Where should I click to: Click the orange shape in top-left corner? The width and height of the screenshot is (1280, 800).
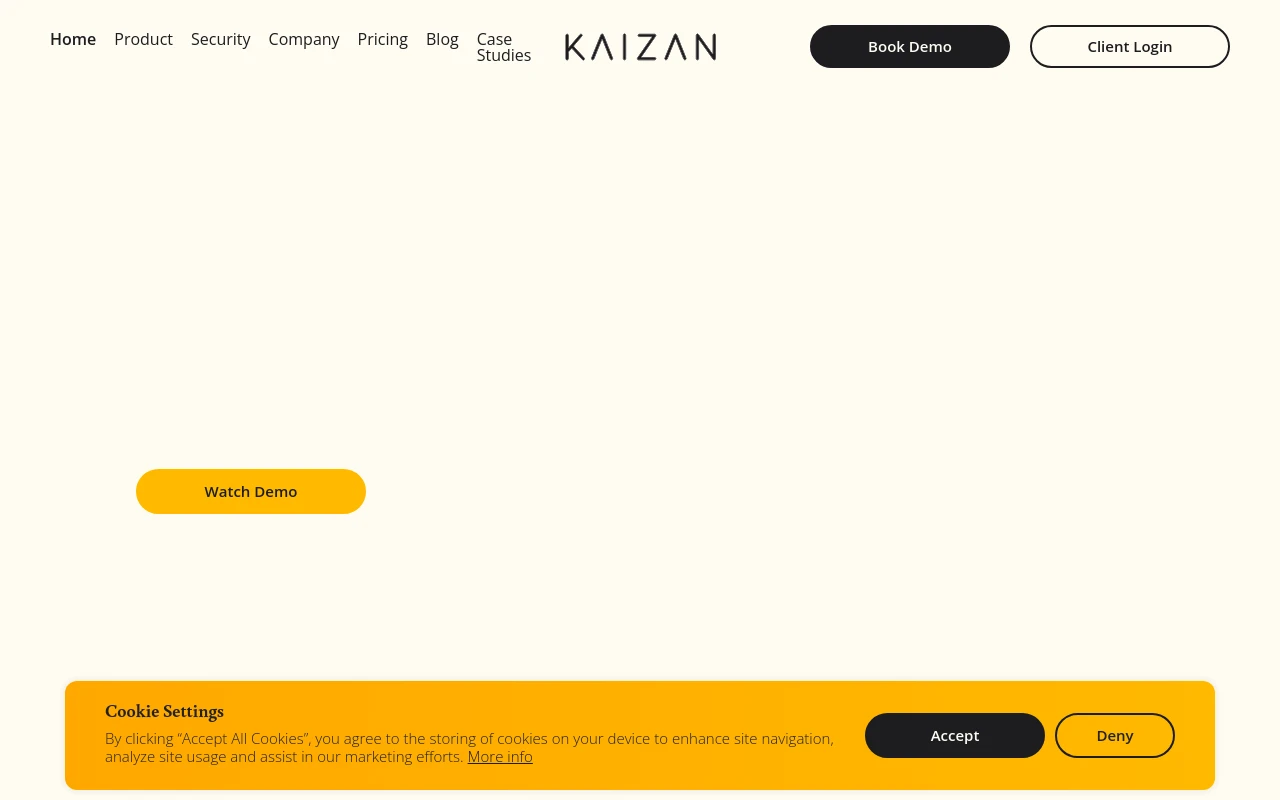pos(7,5)
